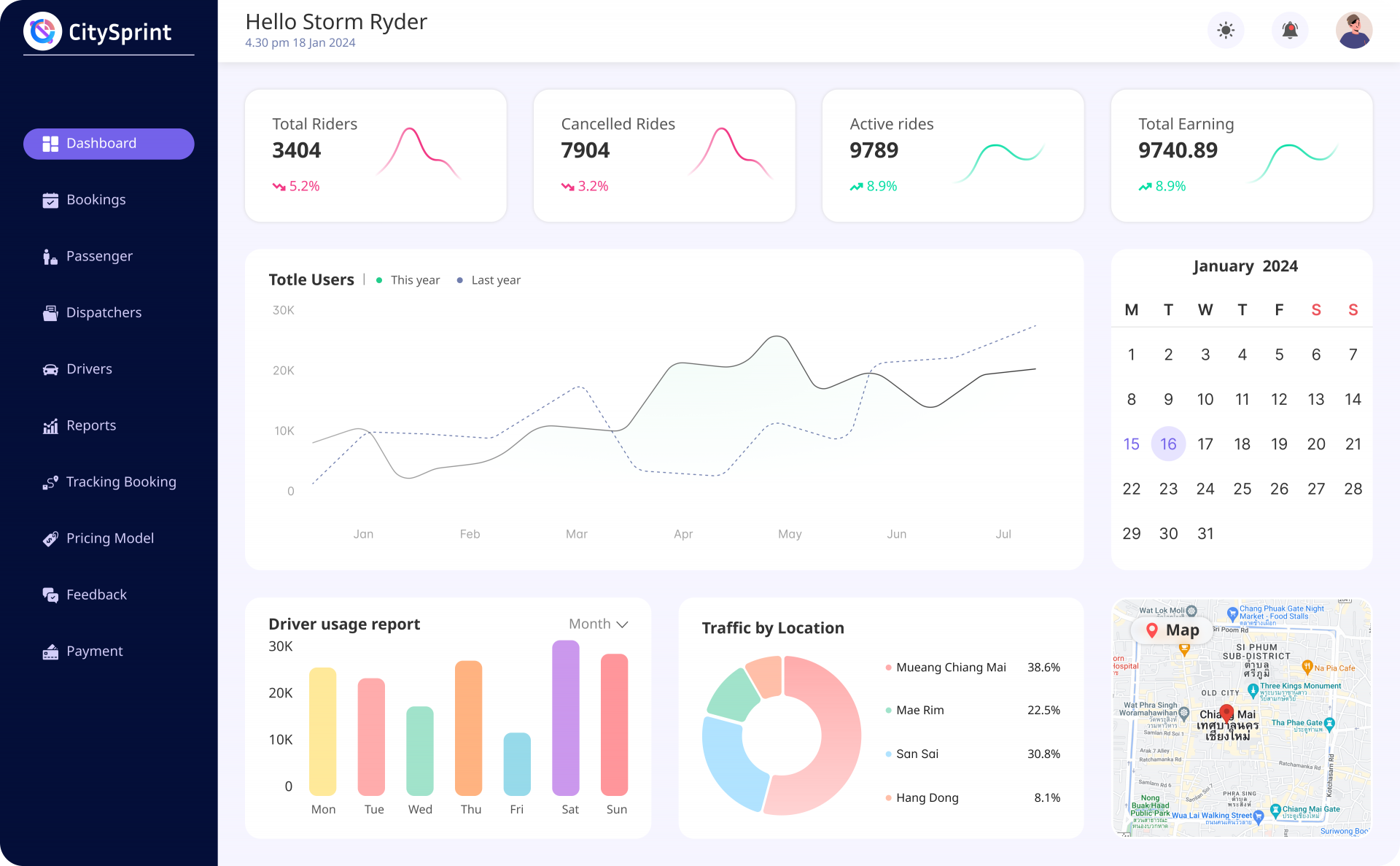Screen dimensions: 1400x866
Task: Click the Mueang Chiang Mai legend entry
Action: pos(950,668)
